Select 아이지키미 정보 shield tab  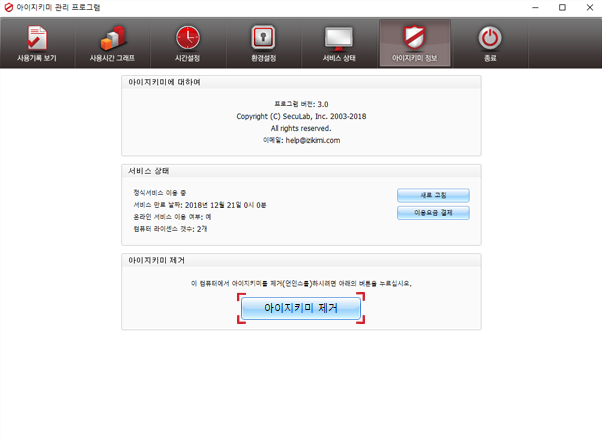click(415, 43)
